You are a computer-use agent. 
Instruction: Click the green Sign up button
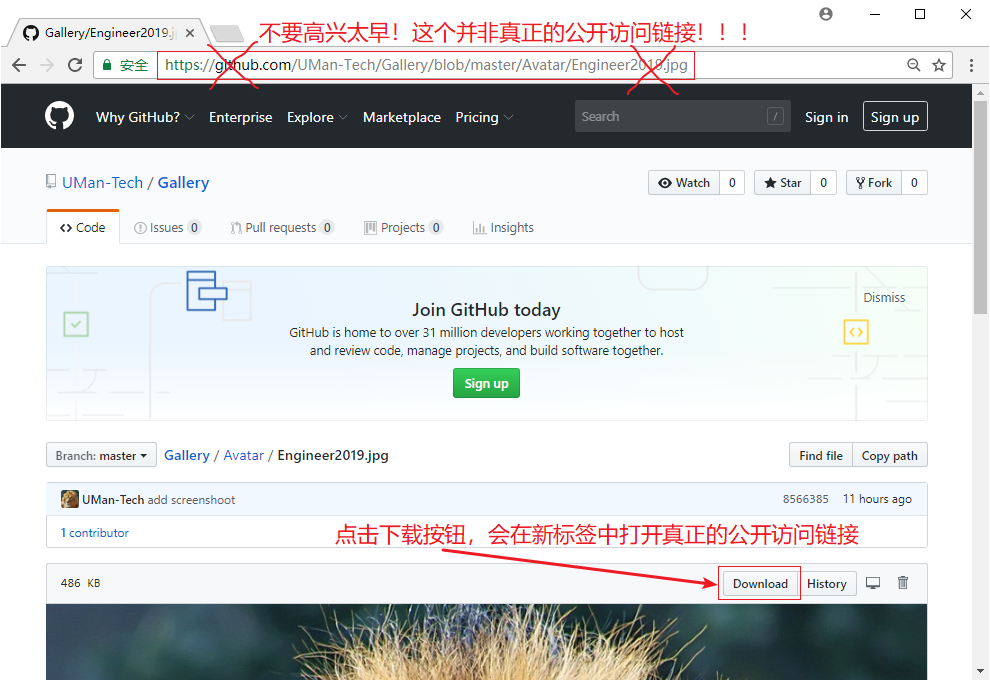(x=486, y=383)
